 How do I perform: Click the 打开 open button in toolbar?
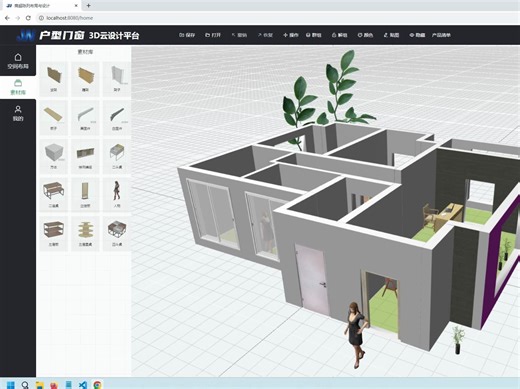point(213,35)
